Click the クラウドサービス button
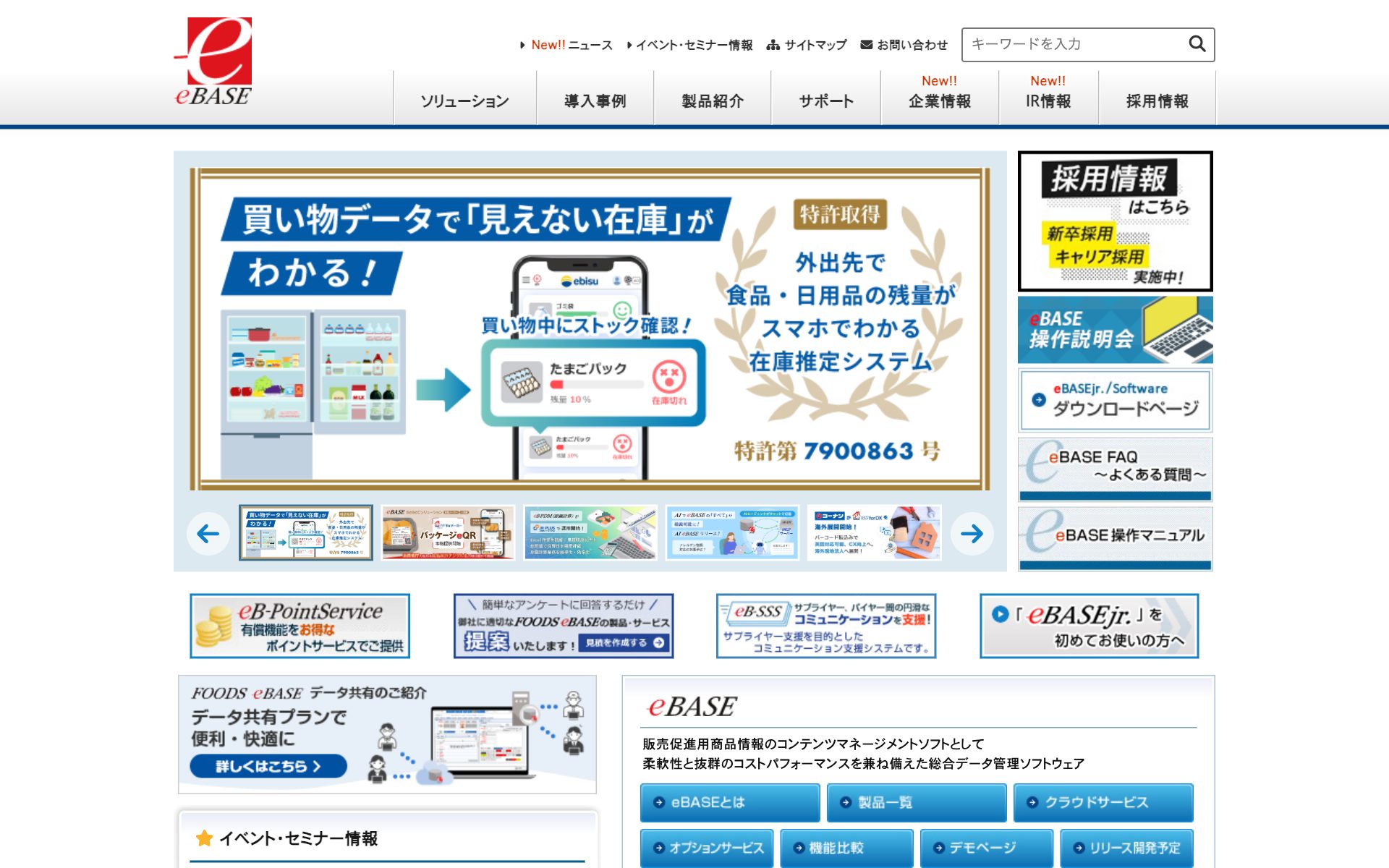 click(1103, 802)
